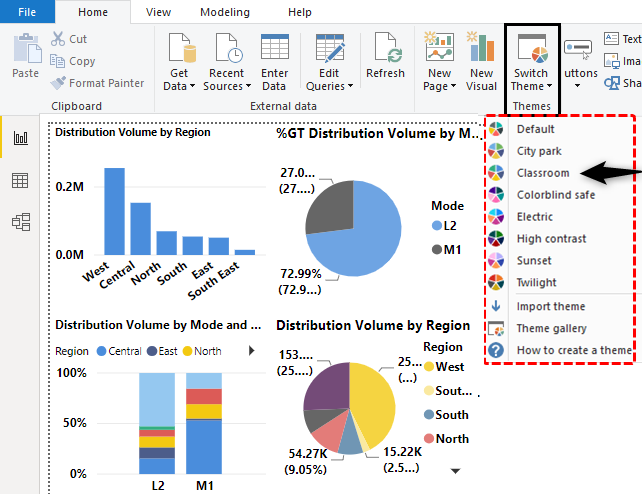Open Model relationships view in sidebar
The width and height of the screenshot is (642, 494).
pyautogui.click(x=21, y=222)
